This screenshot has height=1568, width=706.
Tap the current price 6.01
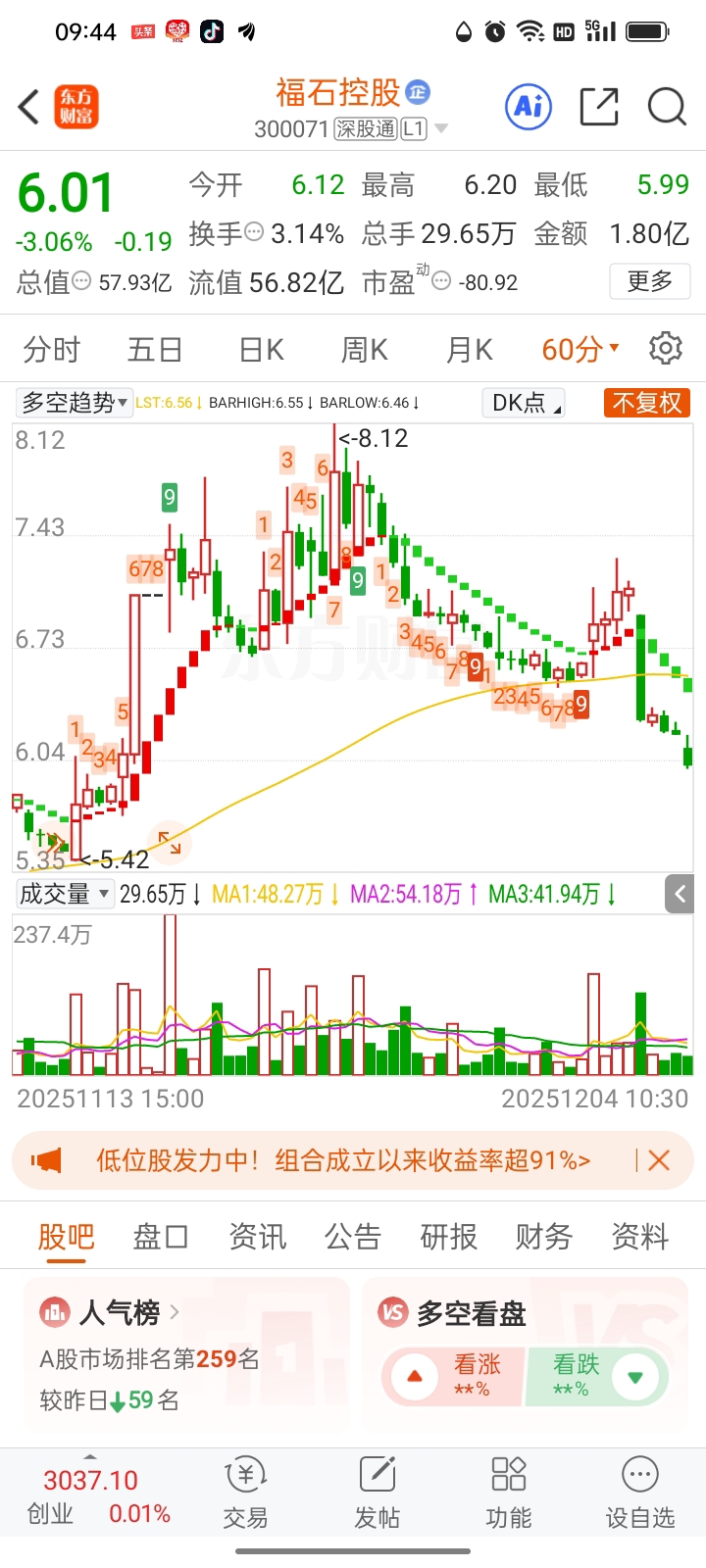click(66, 193)
